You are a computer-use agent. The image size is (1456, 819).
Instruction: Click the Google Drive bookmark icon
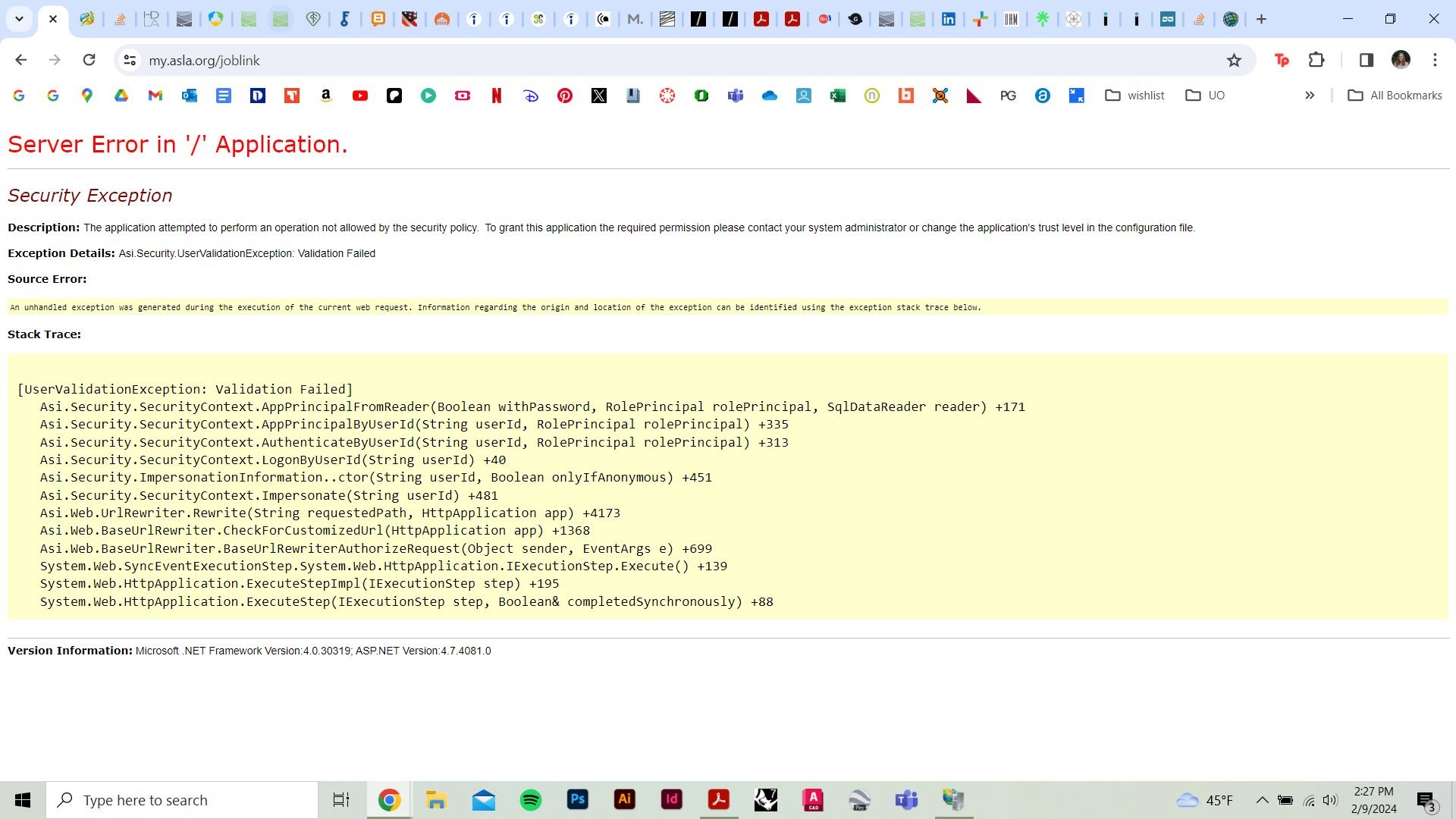pos(121,96)
